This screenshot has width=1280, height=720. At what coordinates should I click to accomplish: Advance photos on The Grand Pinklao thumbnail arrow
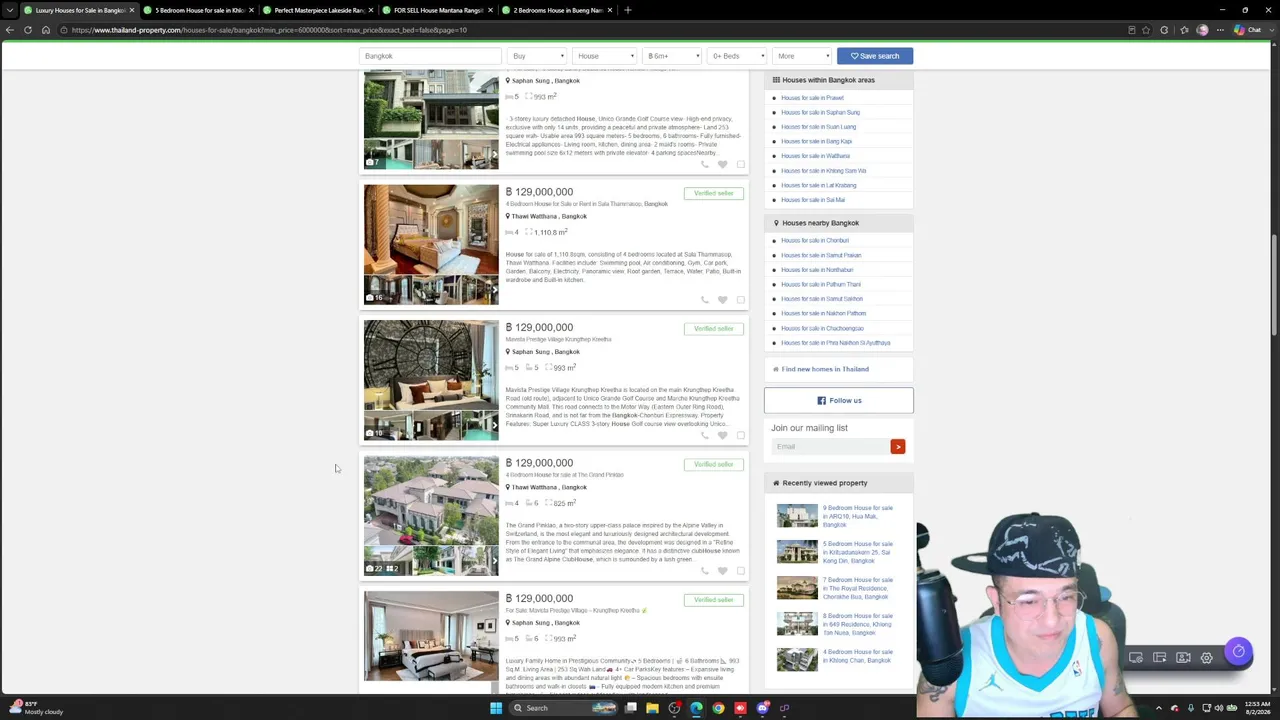tap(493, 561)
